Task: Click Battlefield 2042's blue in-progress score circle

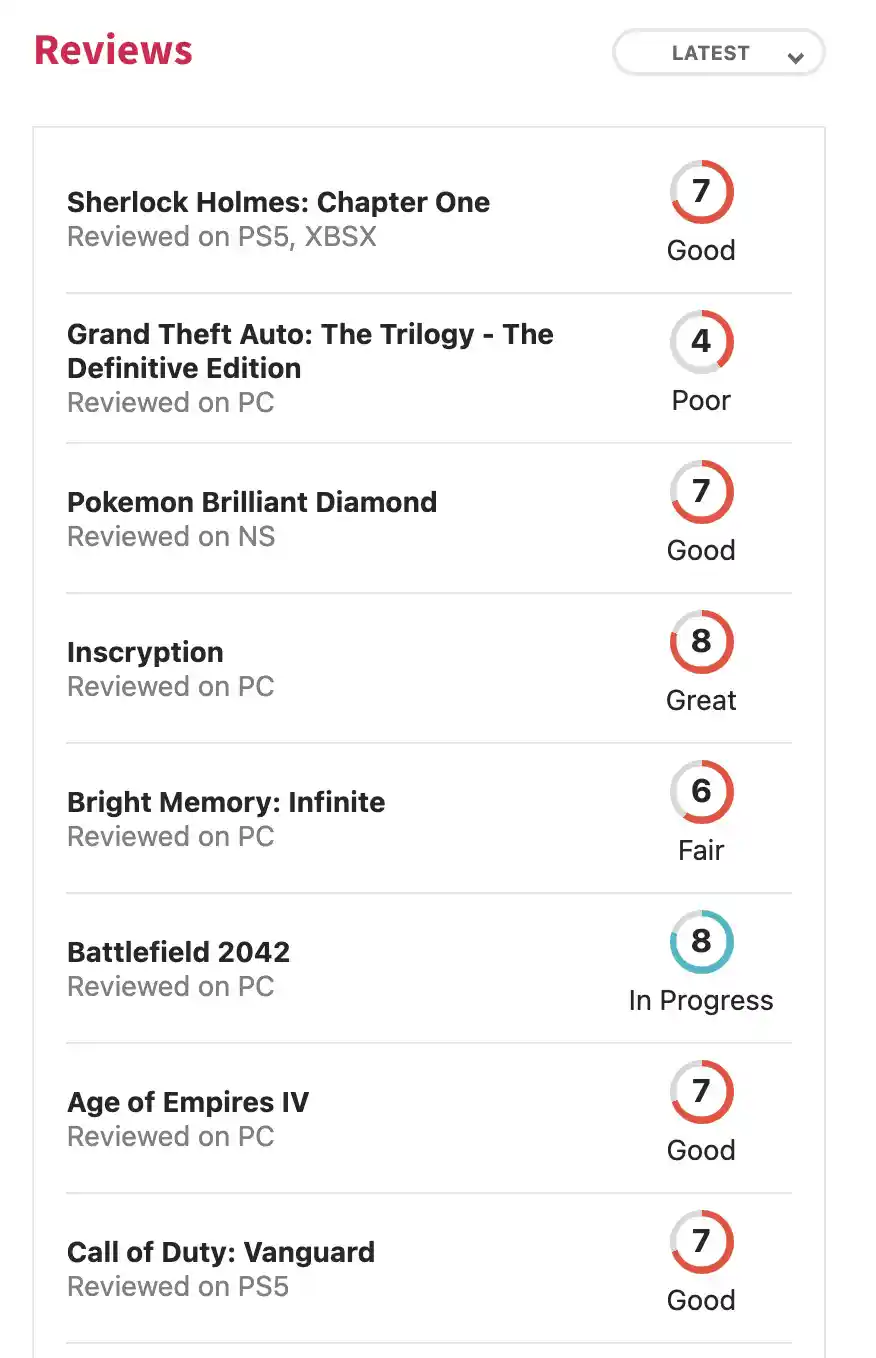Action: 701,942
